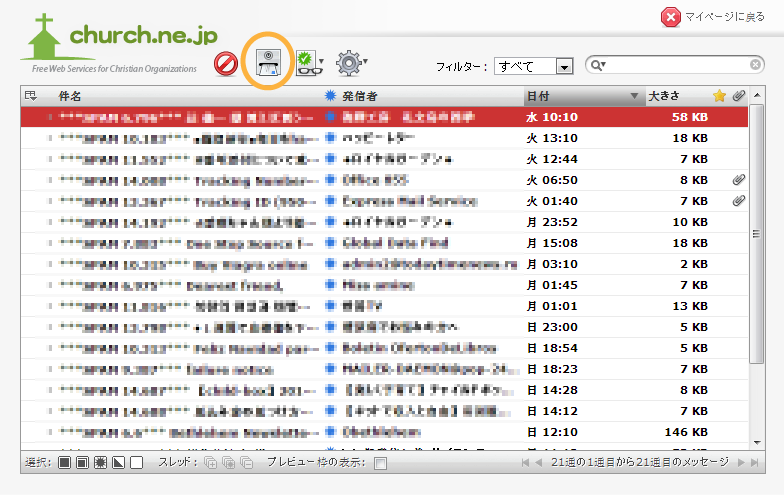Click the invert selection icon
The width and height of the screenshot is (784, 495).
coord(118,463)
